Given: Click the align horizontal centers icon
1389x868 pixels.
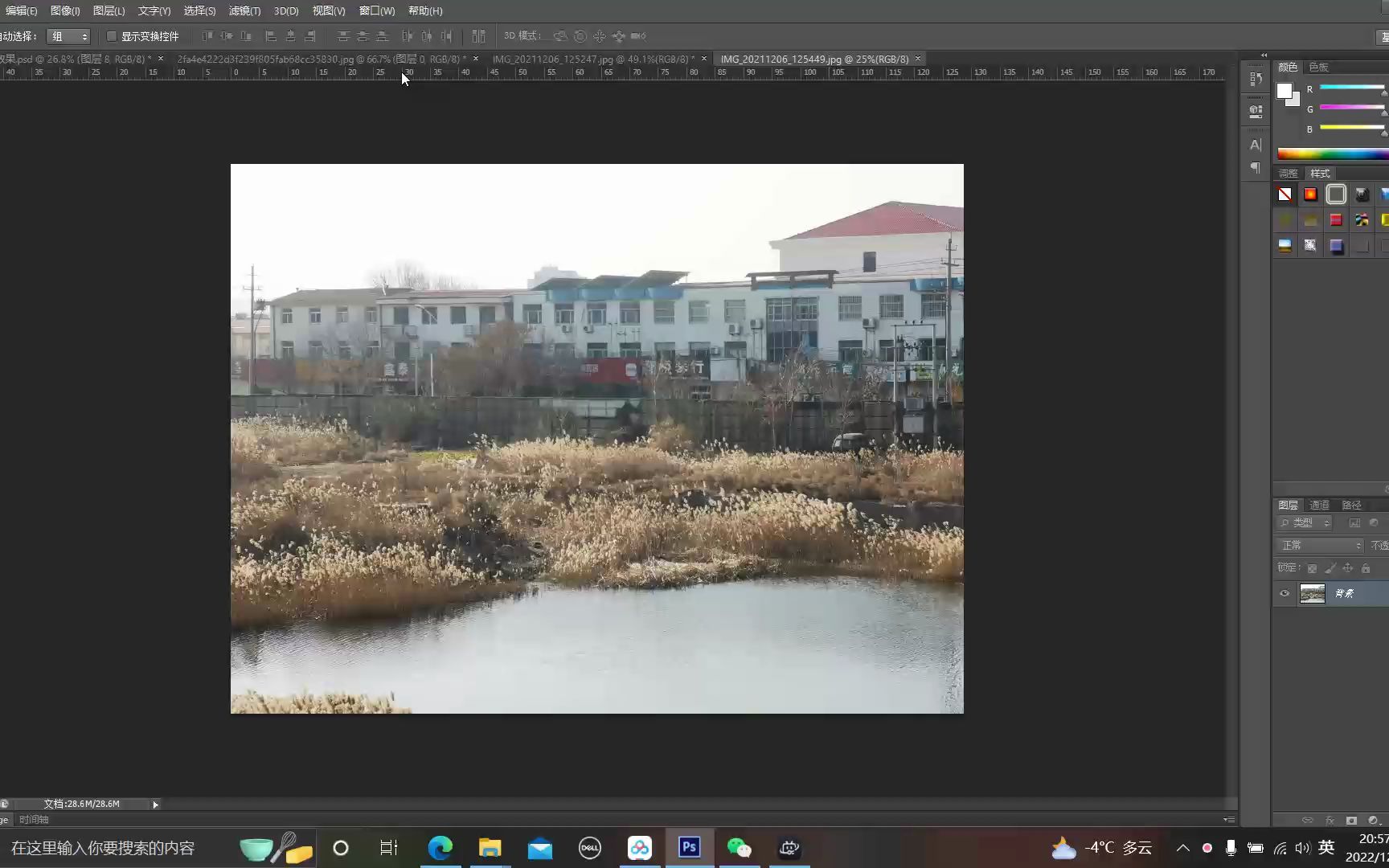Looking at the screenshot, I should click(x=290, y=36).
